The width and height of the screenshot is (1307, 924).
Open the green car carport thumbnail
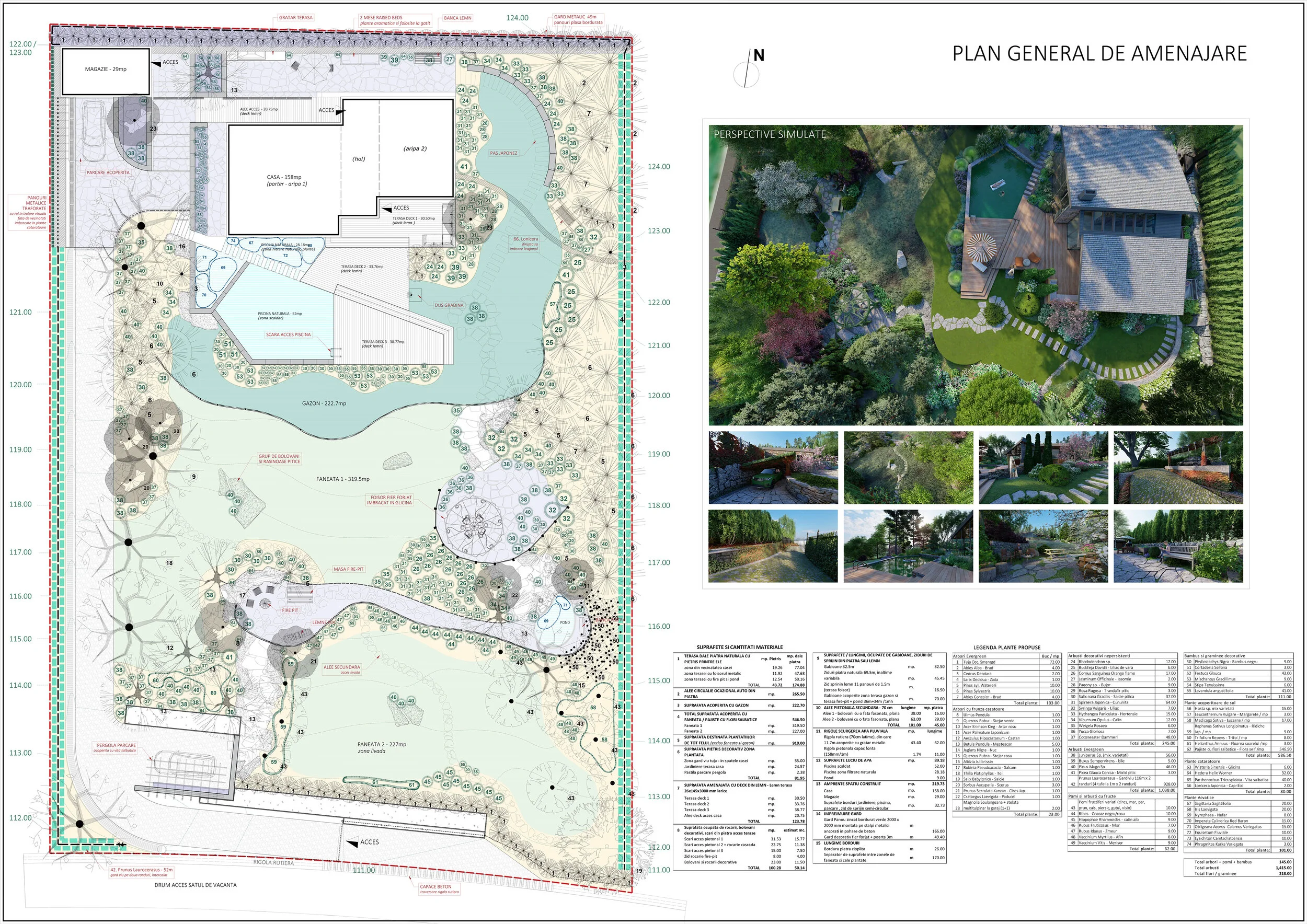[x=773, y=468]
